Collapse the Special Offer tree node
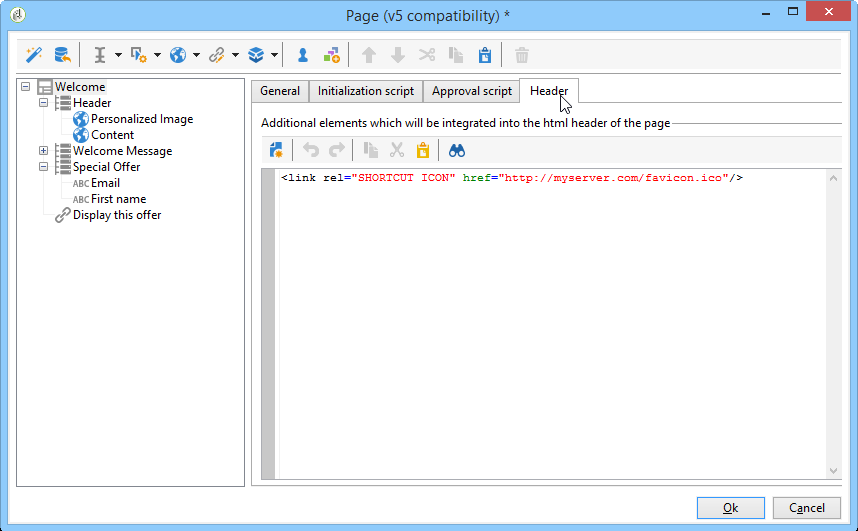Screen dimensions: 858x531 click(44, 166)
